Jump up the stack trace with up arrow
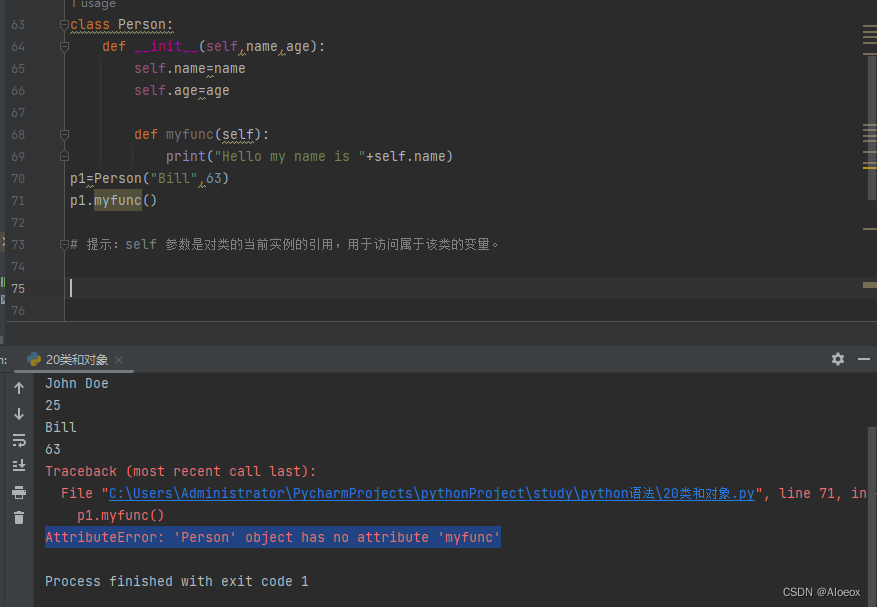This screenshot has height=607, width=877. [18, 388]
